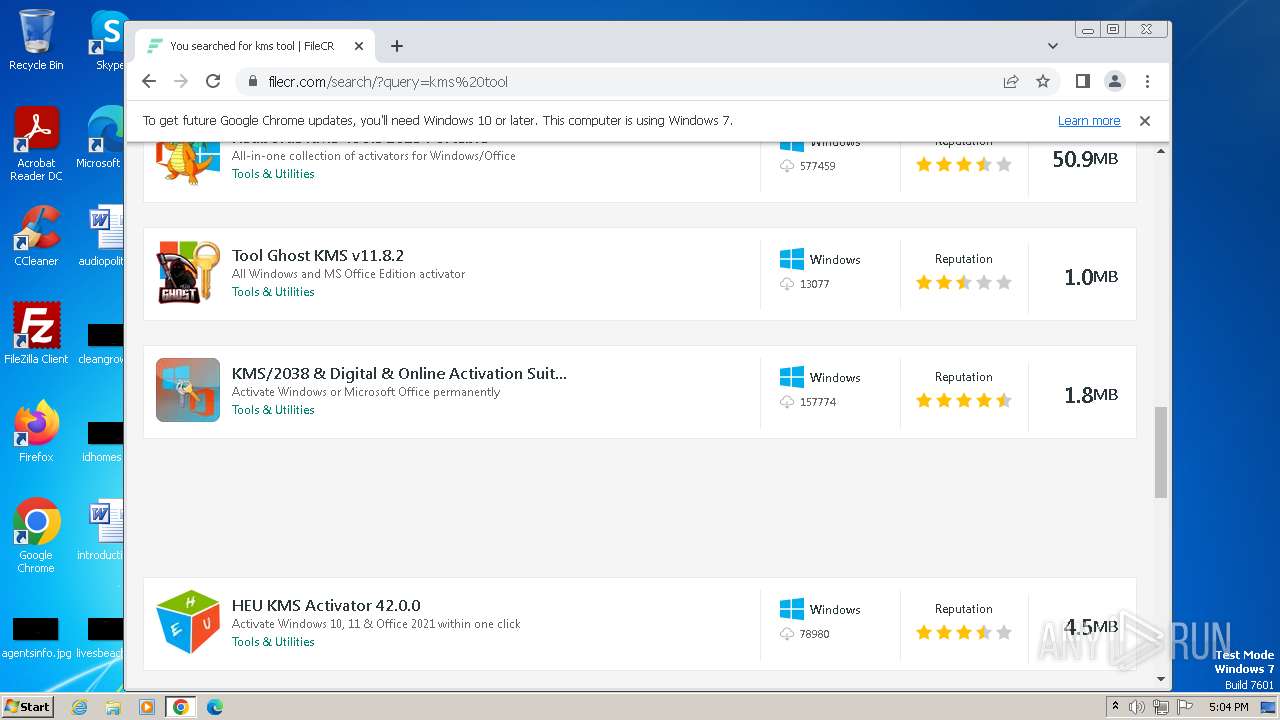1280x720 pixels.
Task: Open the Windows Start menu
Action: (x=27, y=706)
